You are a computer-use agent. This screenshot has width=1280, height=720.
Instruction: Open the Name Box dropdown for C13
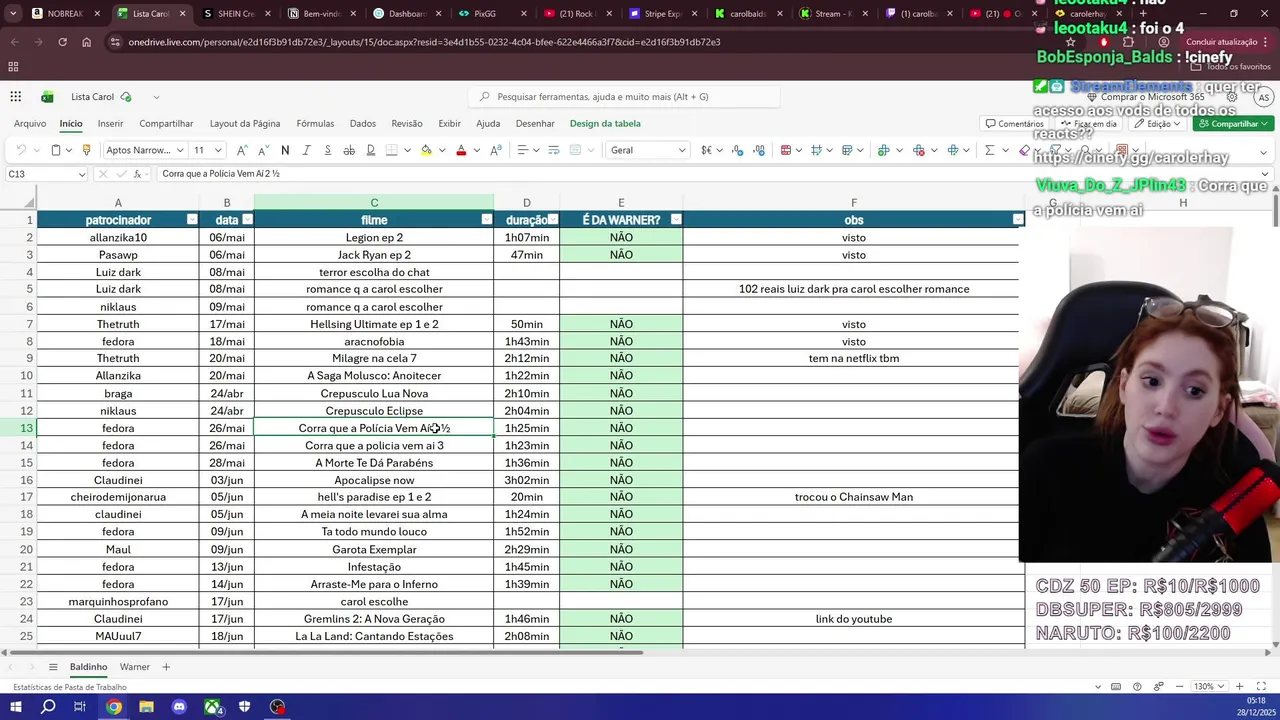(82, 174)
